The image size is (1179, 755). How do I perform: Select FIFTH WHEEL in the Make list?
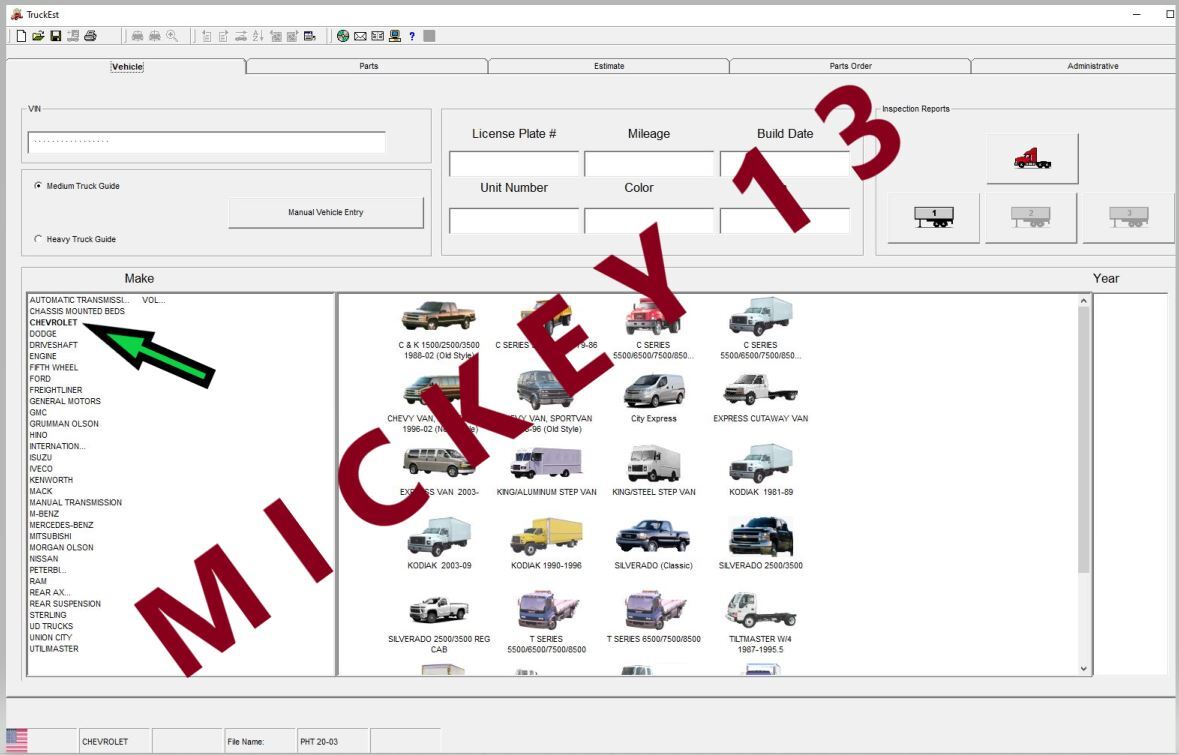53,368
